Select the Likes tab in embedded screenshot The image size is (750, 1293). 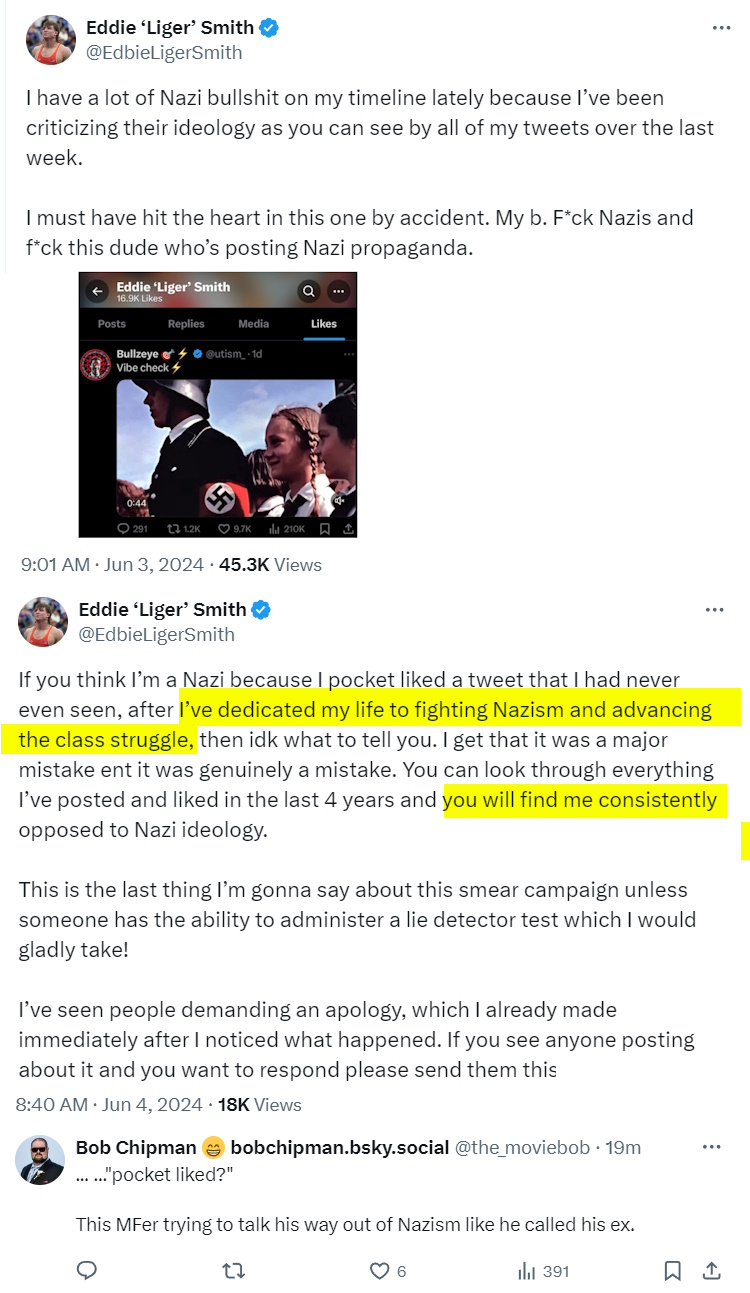click(x=324, y=324)
